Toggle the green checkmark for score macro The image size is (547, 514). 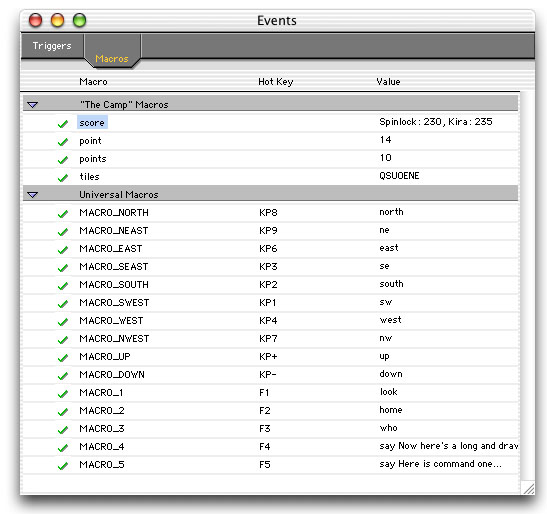(63, 124)
